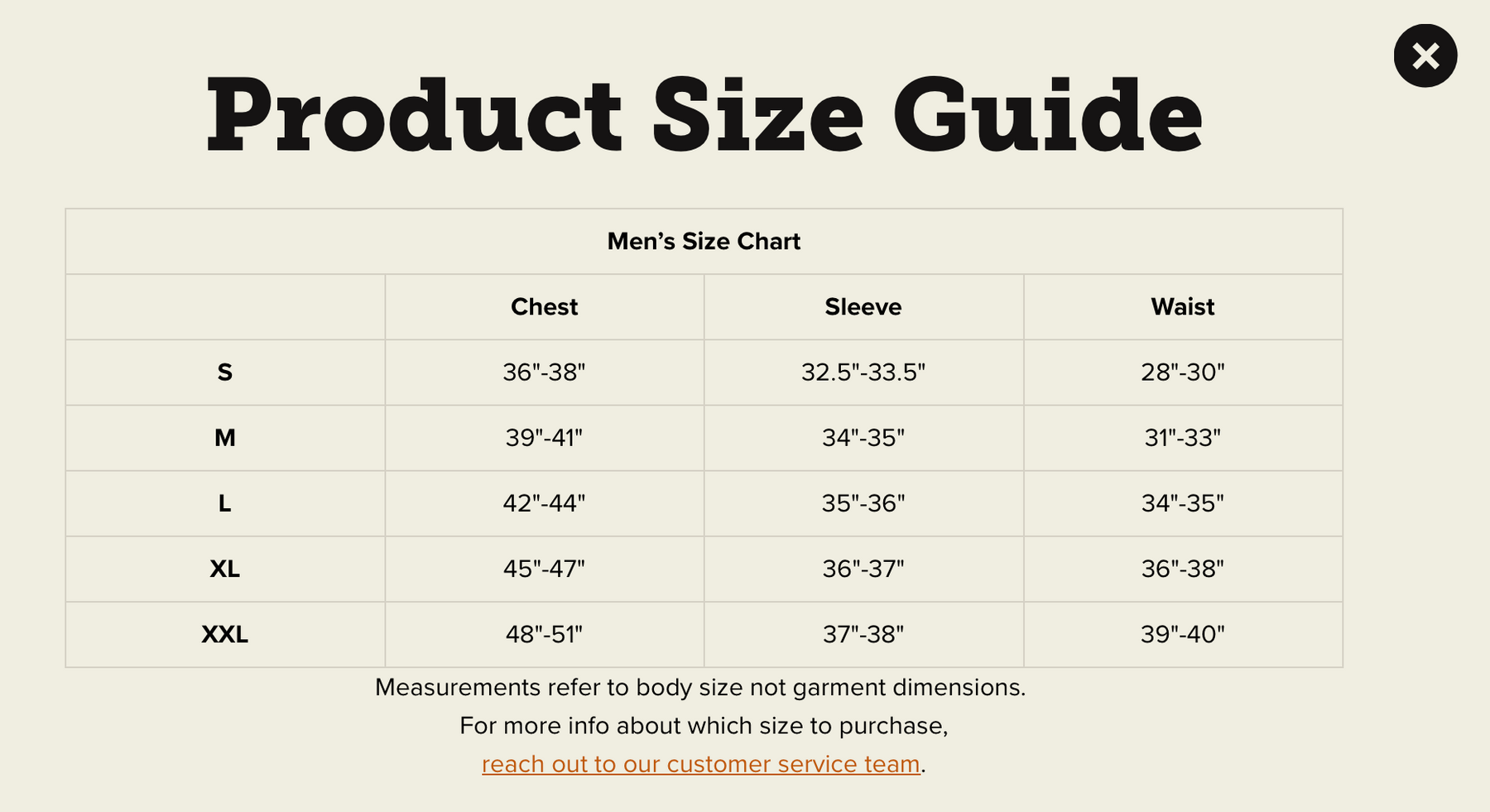Click the 34"-35" sleeve cell for Medium
The image size is (1490, 812).
863,438
